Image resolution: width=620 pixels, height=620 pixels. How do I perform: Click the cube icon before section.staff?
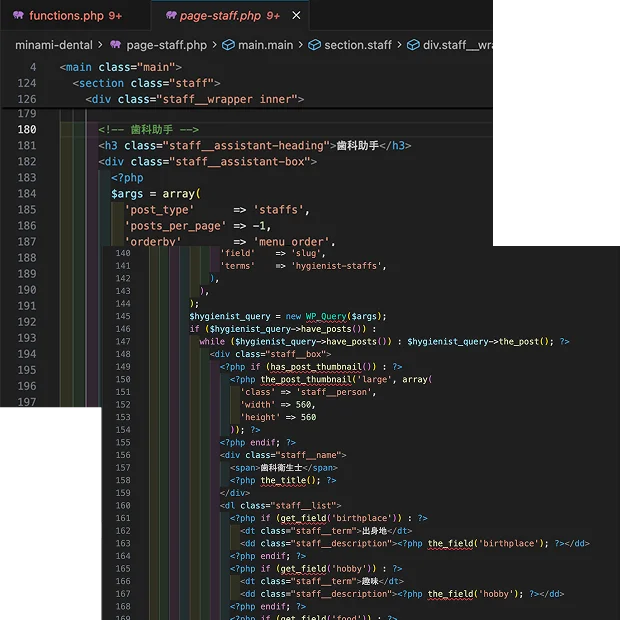[x=314, y=45]
